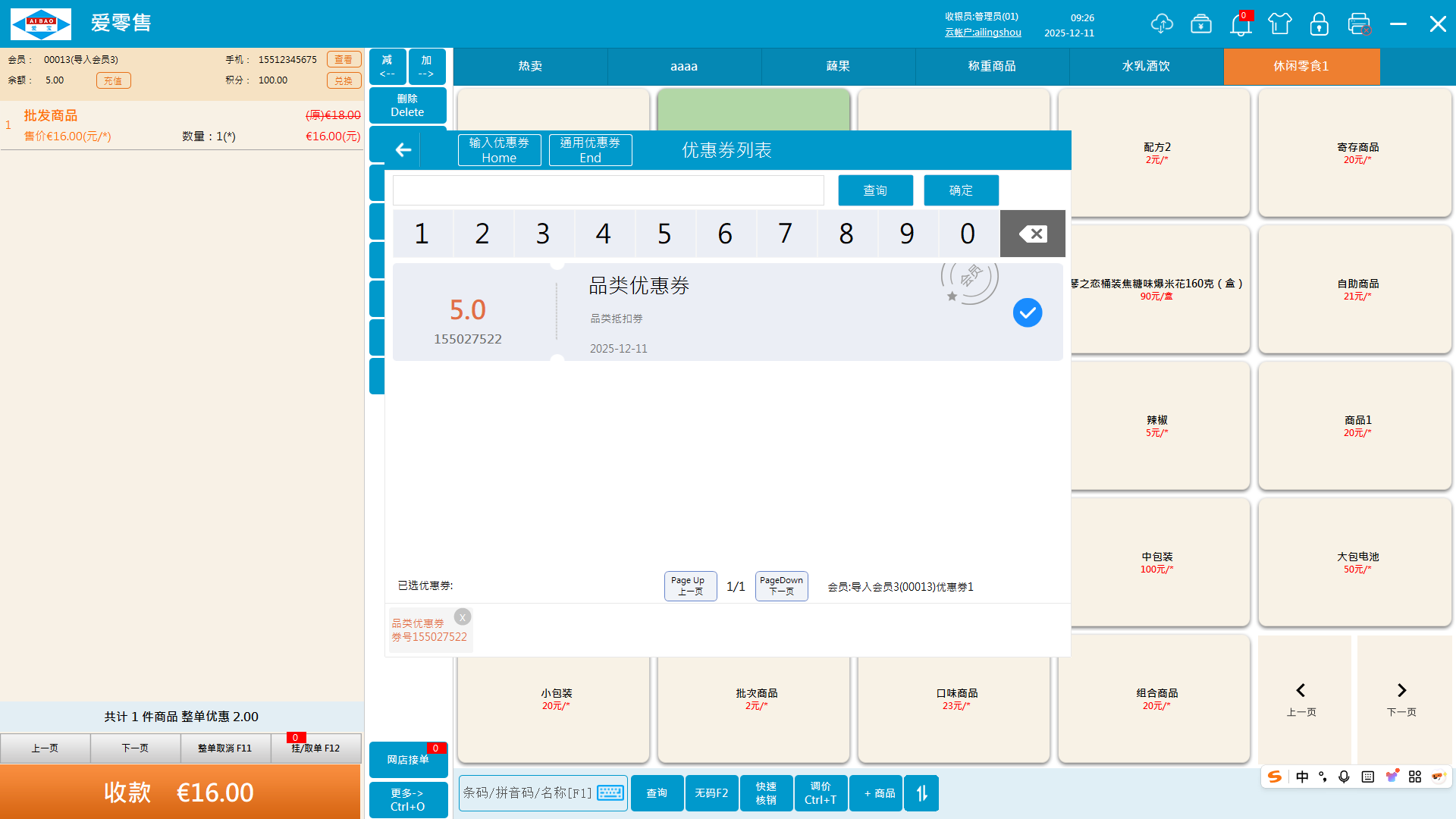The width and height of the screenshot is (1456, 819).
Task: Go back using the coupon list arrow
Action: (403, 150)
